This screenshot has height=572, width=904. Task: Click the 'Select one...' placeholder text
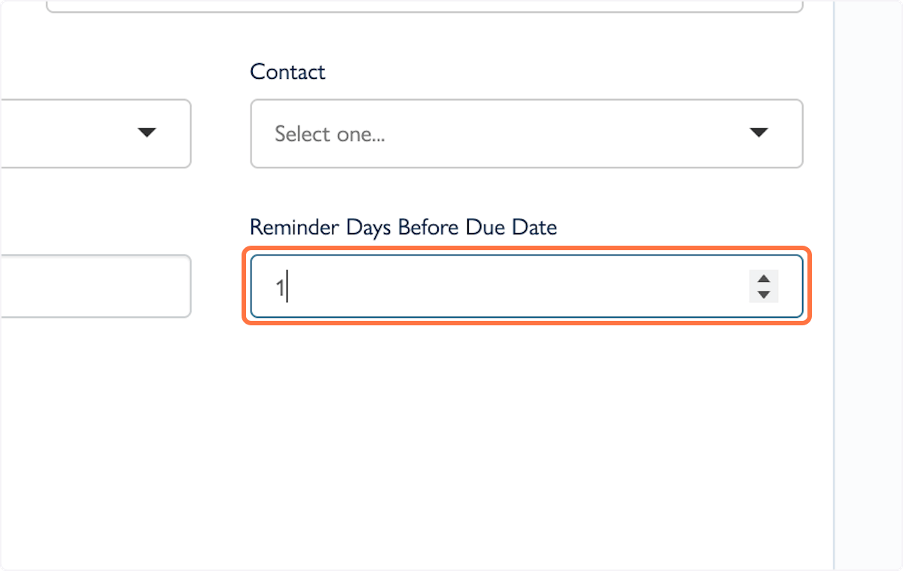coord(329,134)
